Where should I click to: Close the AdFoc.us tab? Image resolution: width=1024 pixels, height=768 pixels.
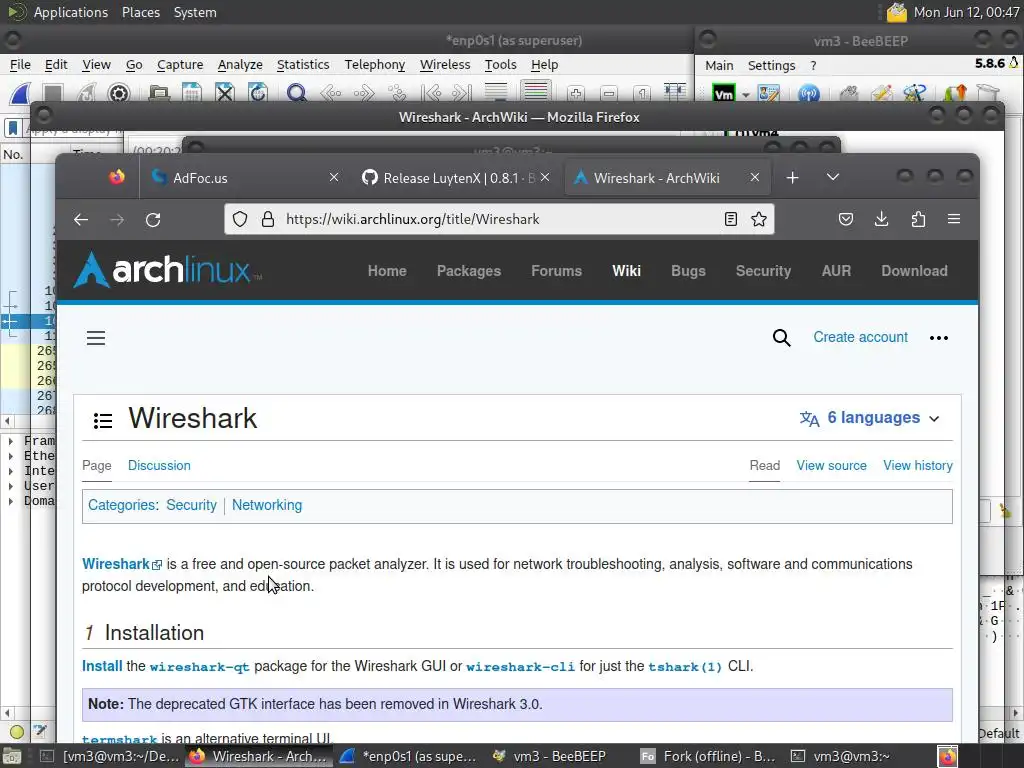point(334,178)
